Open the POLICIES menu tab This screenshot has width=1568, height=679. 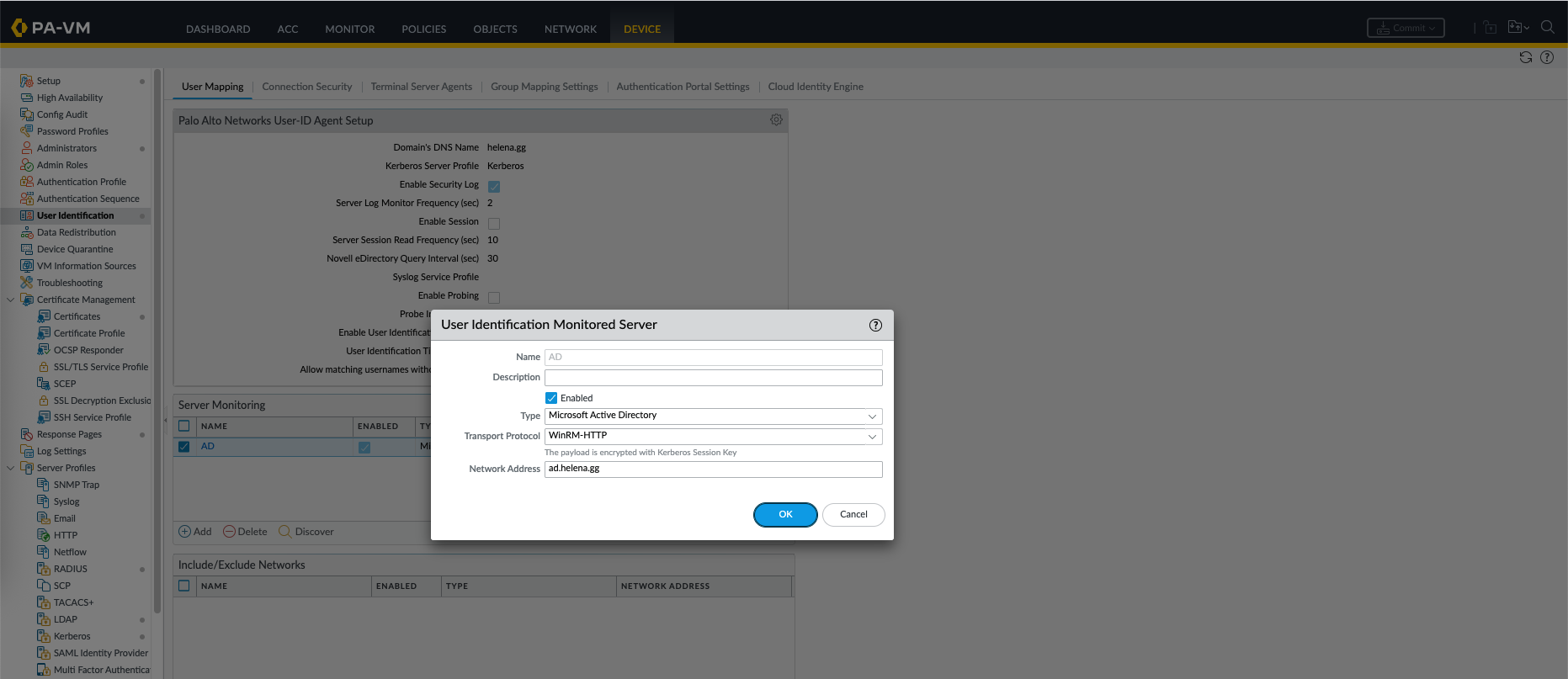(423, 29)
